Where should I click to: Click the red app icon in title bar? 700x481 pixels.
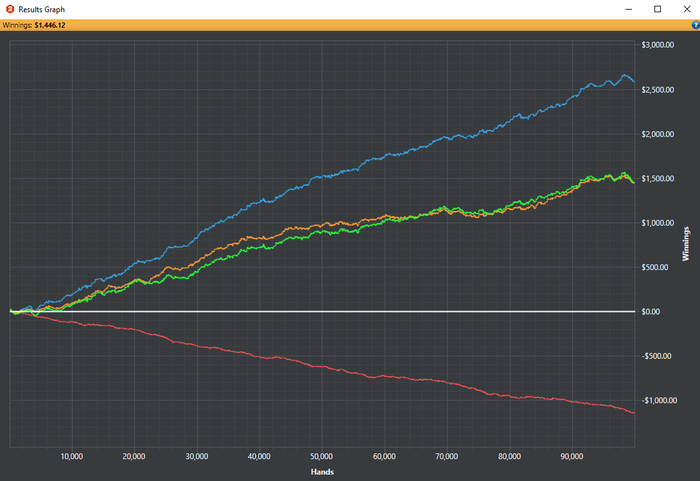[x=10, y=9]
